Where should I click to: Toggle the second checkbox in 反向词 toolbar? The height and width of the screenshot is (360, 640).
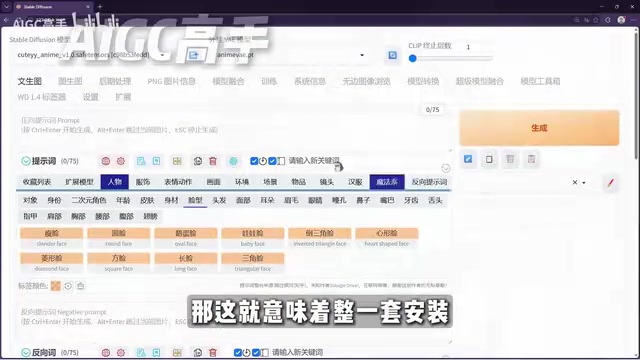pyautogui.click(x=256, y=353)
